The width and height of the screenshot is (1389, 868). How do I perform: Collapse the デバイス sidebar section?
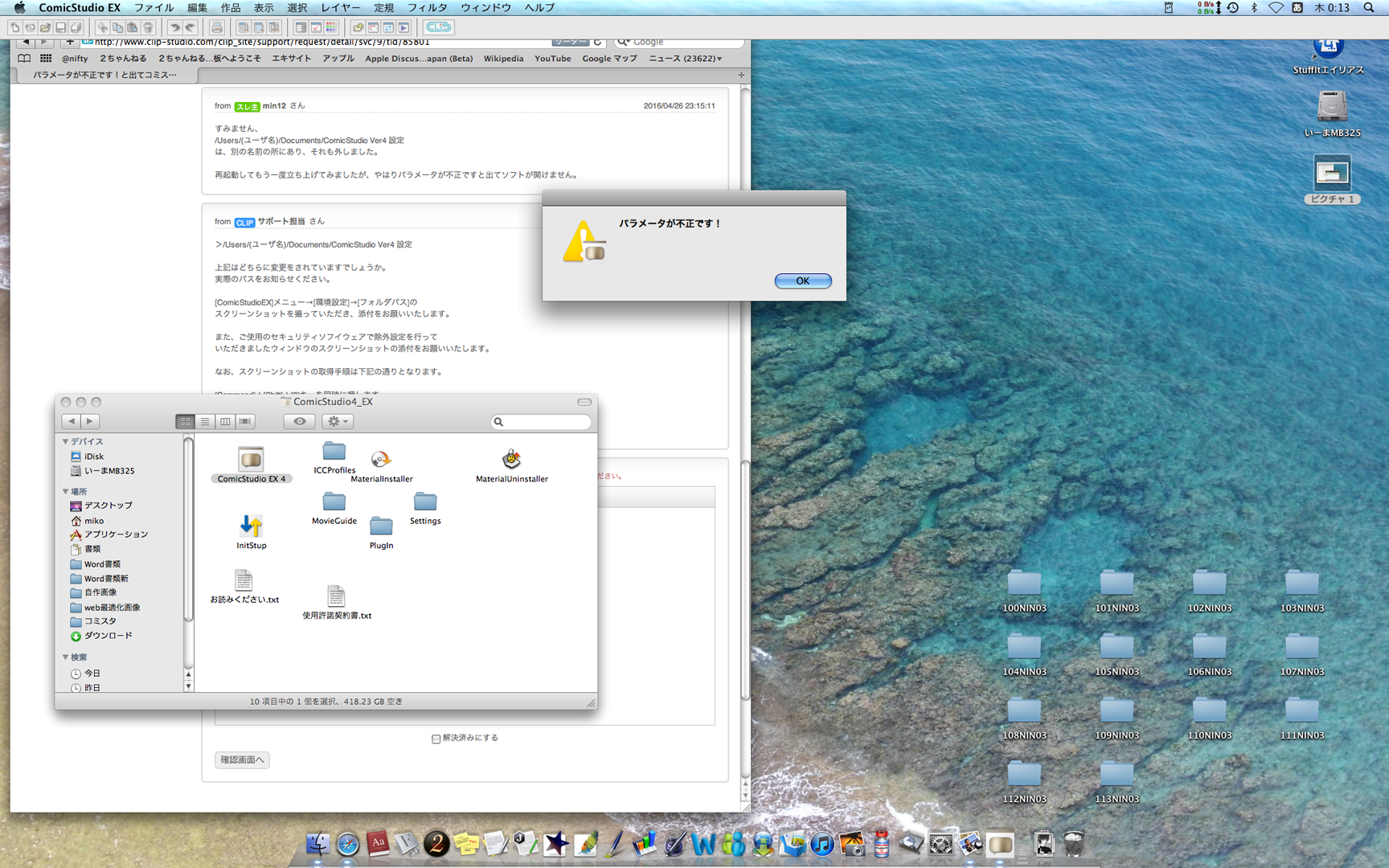pos(66,441)
